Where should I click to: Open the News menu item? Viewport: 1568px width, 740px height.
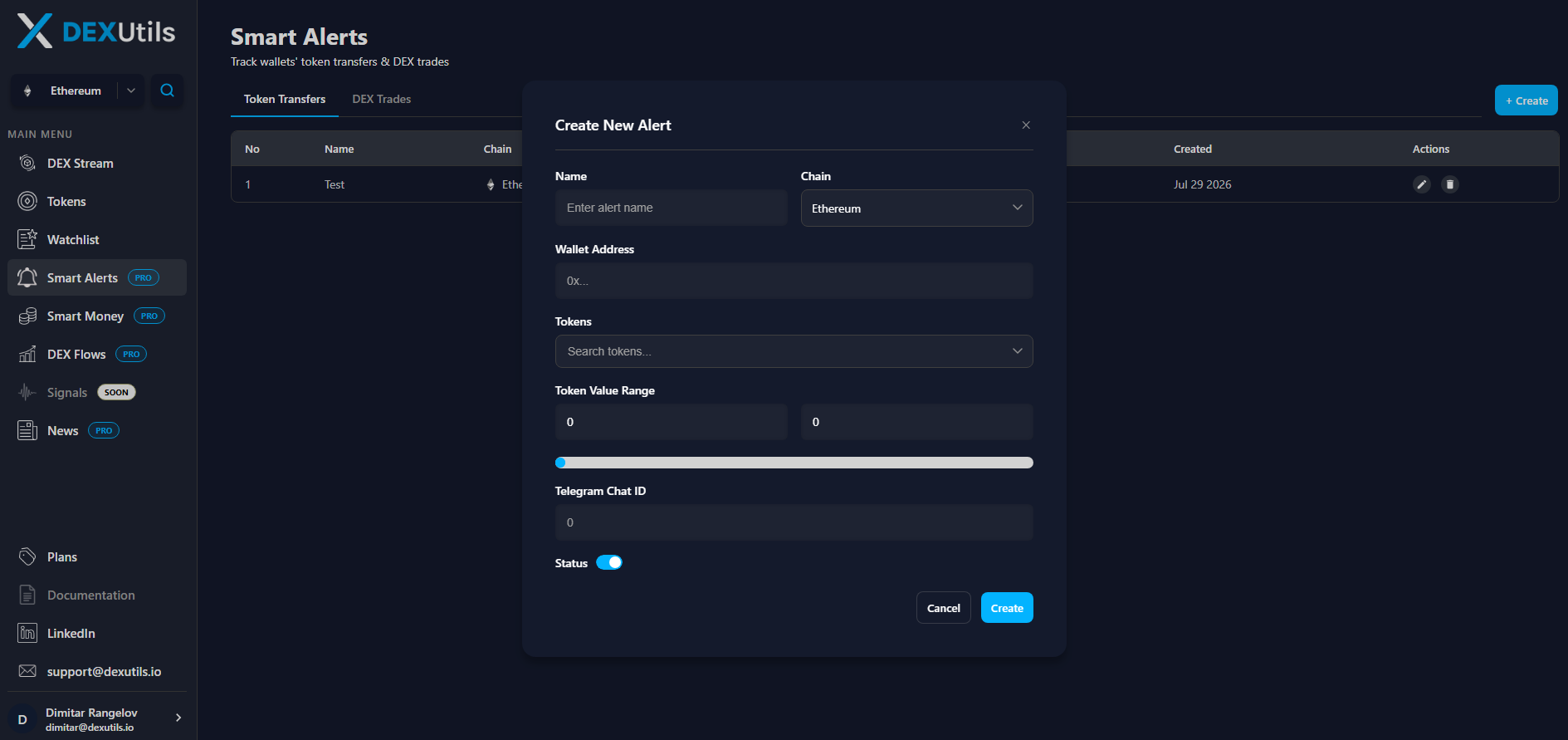coord(97,430)
